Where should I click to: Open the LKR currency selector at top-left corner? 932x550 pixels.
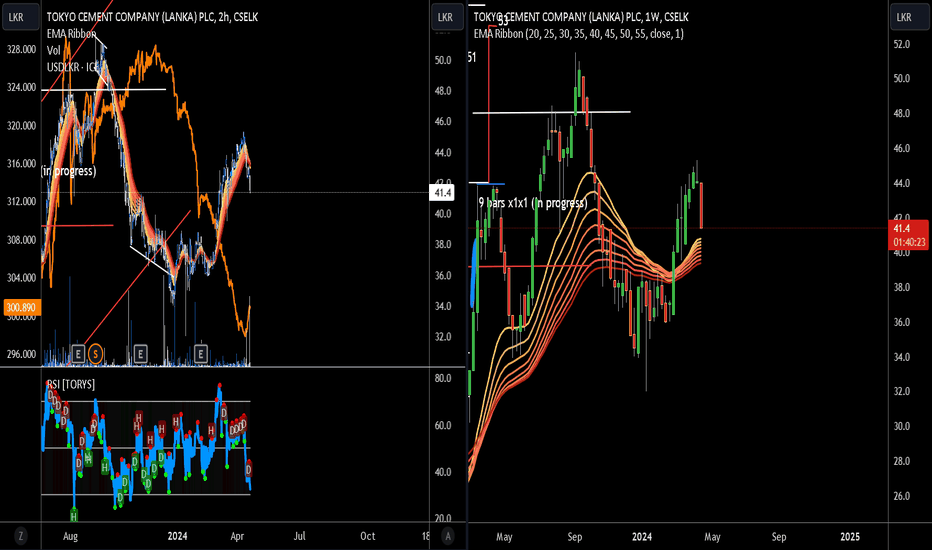[20, 17]
